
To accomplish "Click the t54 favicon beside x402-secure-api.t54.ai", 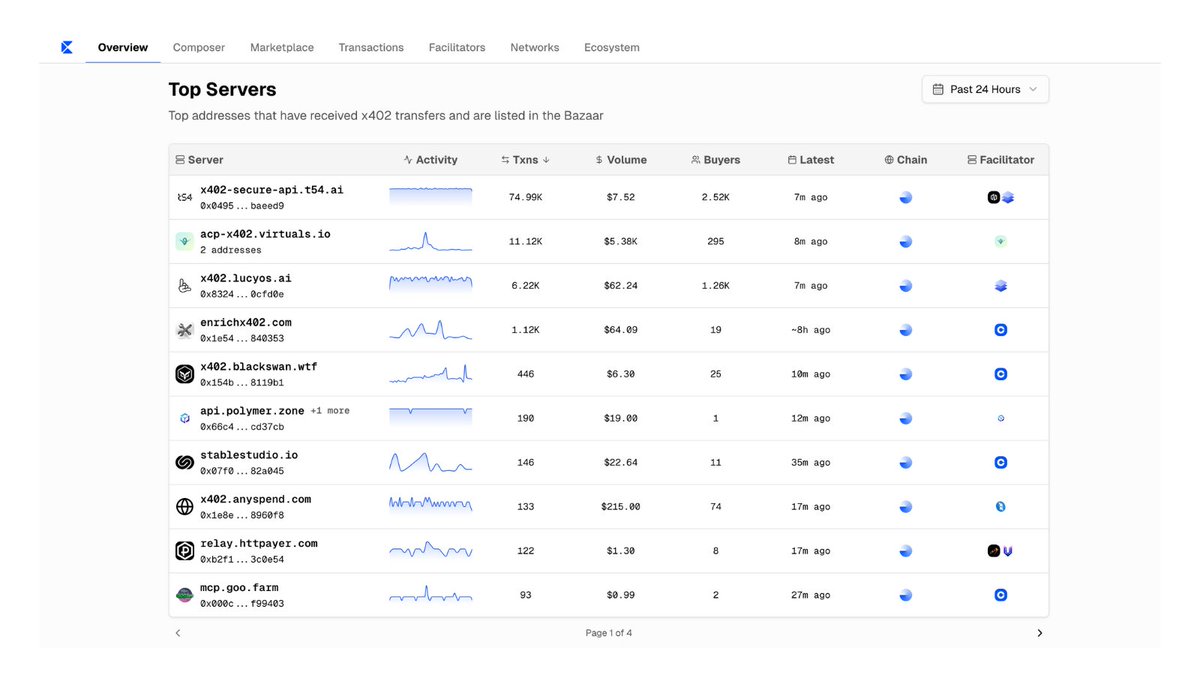I will (184, 197).
